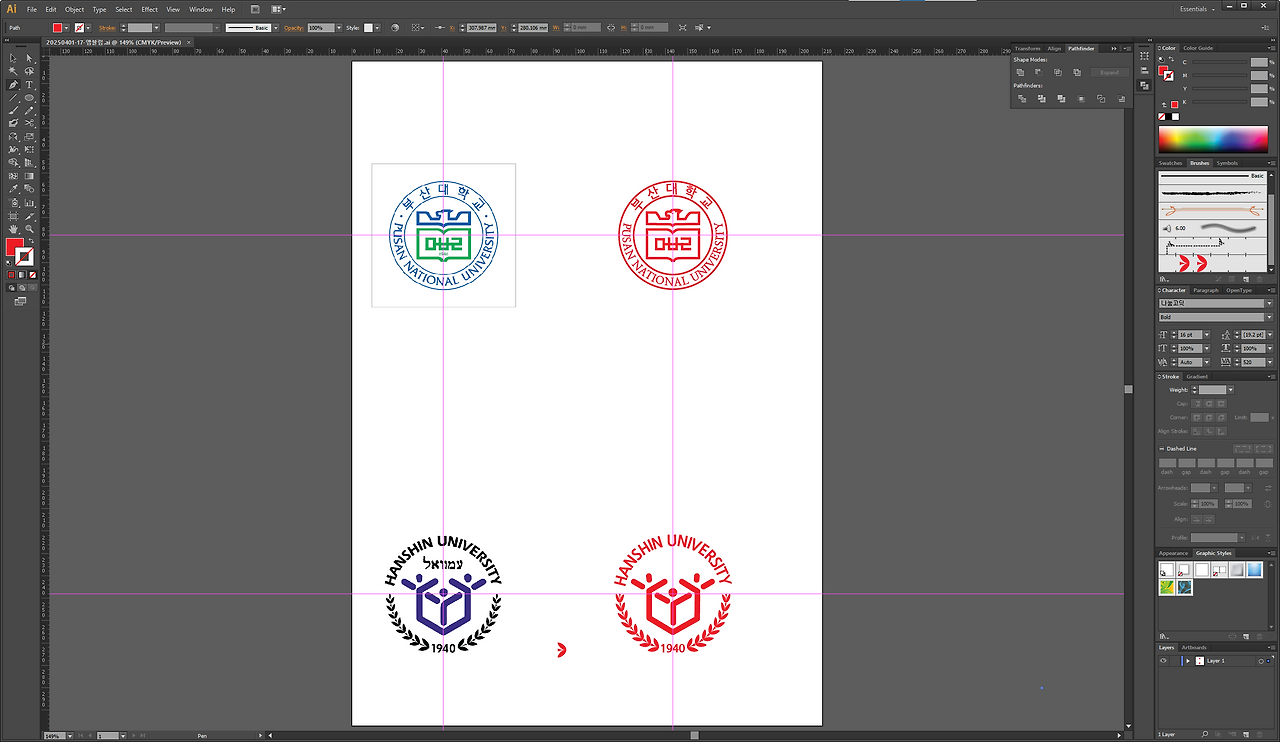Click the Divide pathfinder icon
The height and width of the screenshot is (742, 1280).
(1020, 99)
